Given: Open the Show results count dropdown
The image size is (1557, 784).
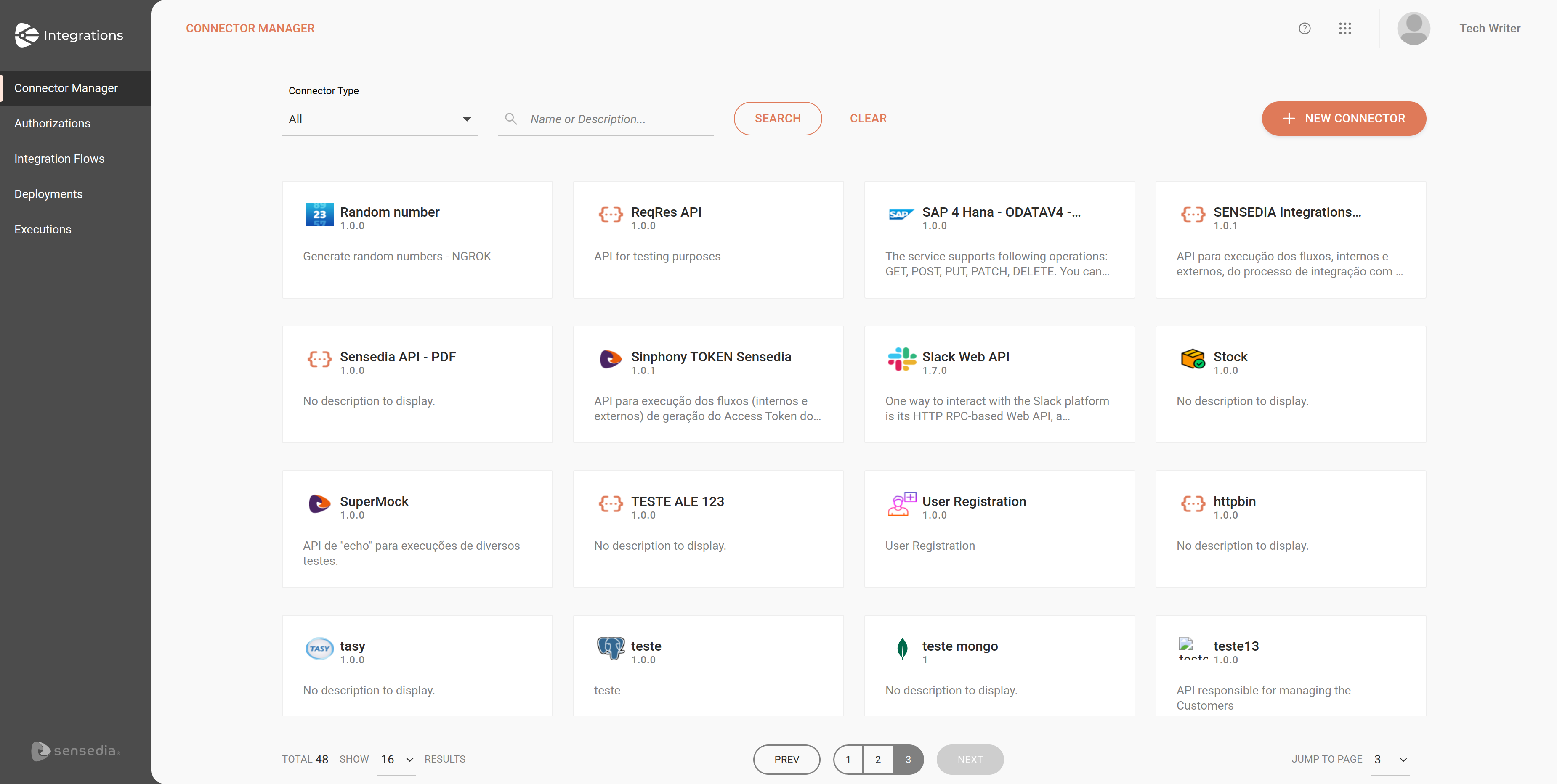Looking at the screenshot, I should [396, 759].
